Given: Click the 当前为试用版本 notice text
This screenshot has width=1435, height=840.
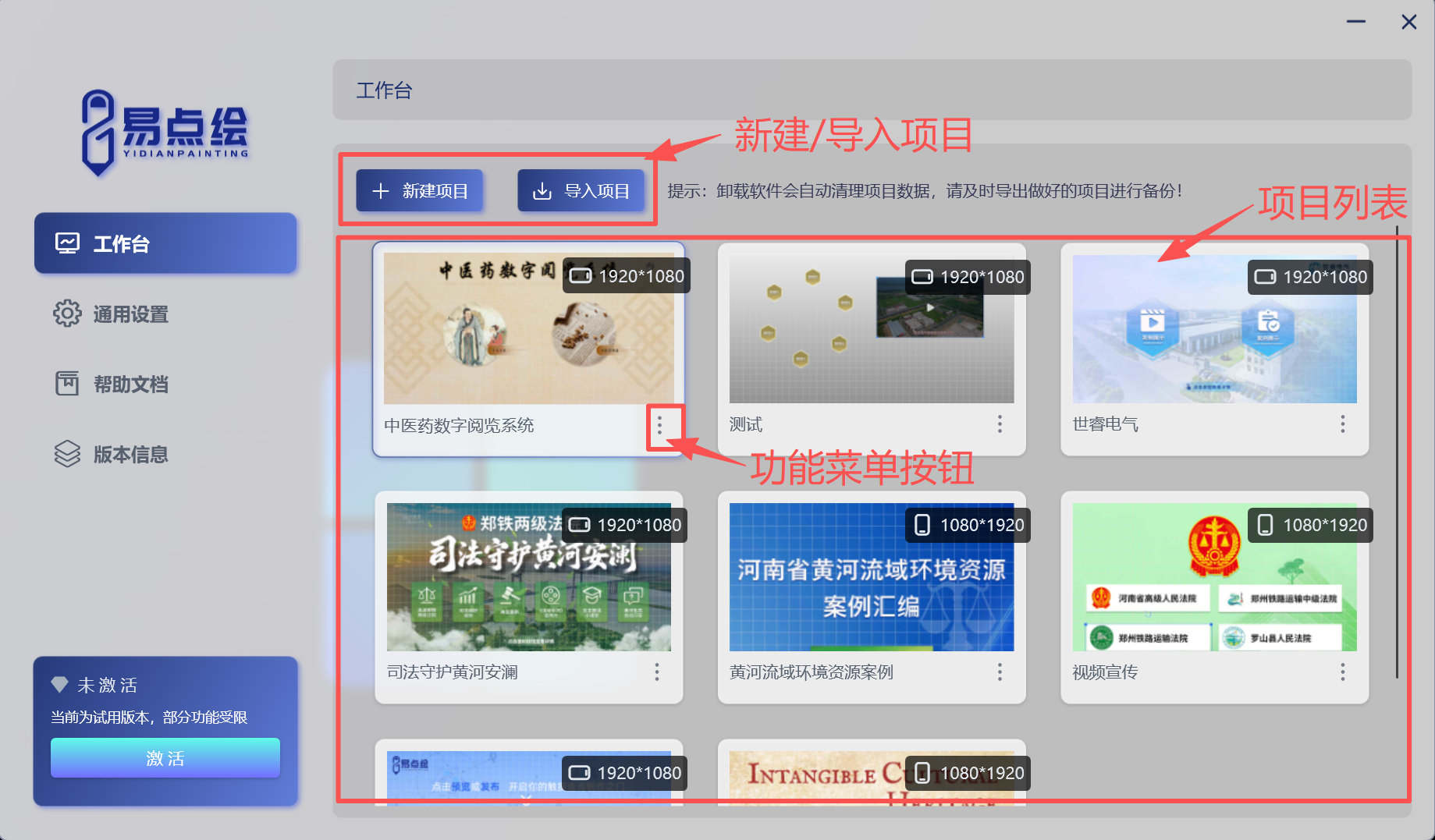Looking at the screenshot, I should coord(149,717).
